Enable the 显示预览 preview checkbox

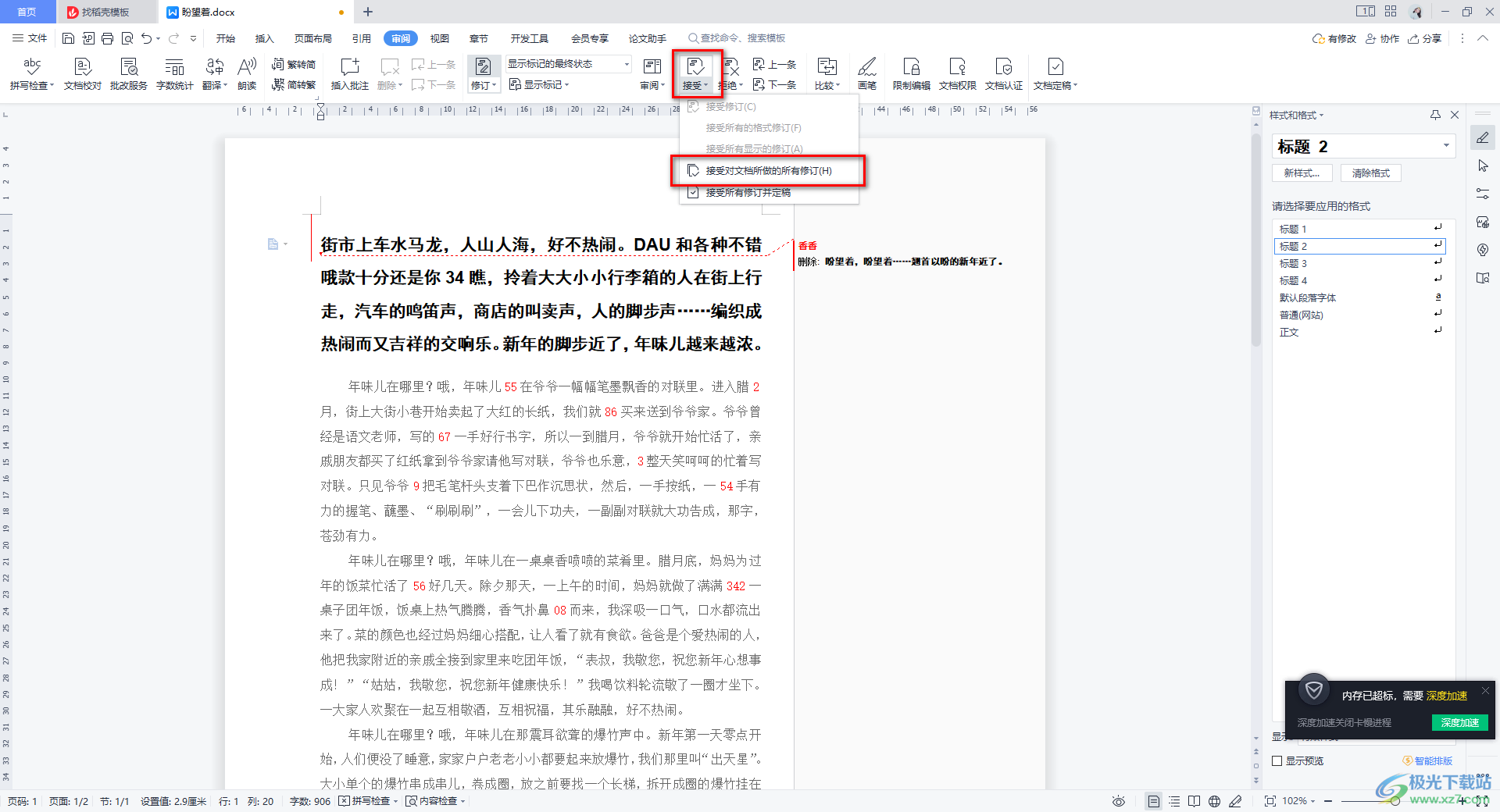click(x=1278, y=760)
